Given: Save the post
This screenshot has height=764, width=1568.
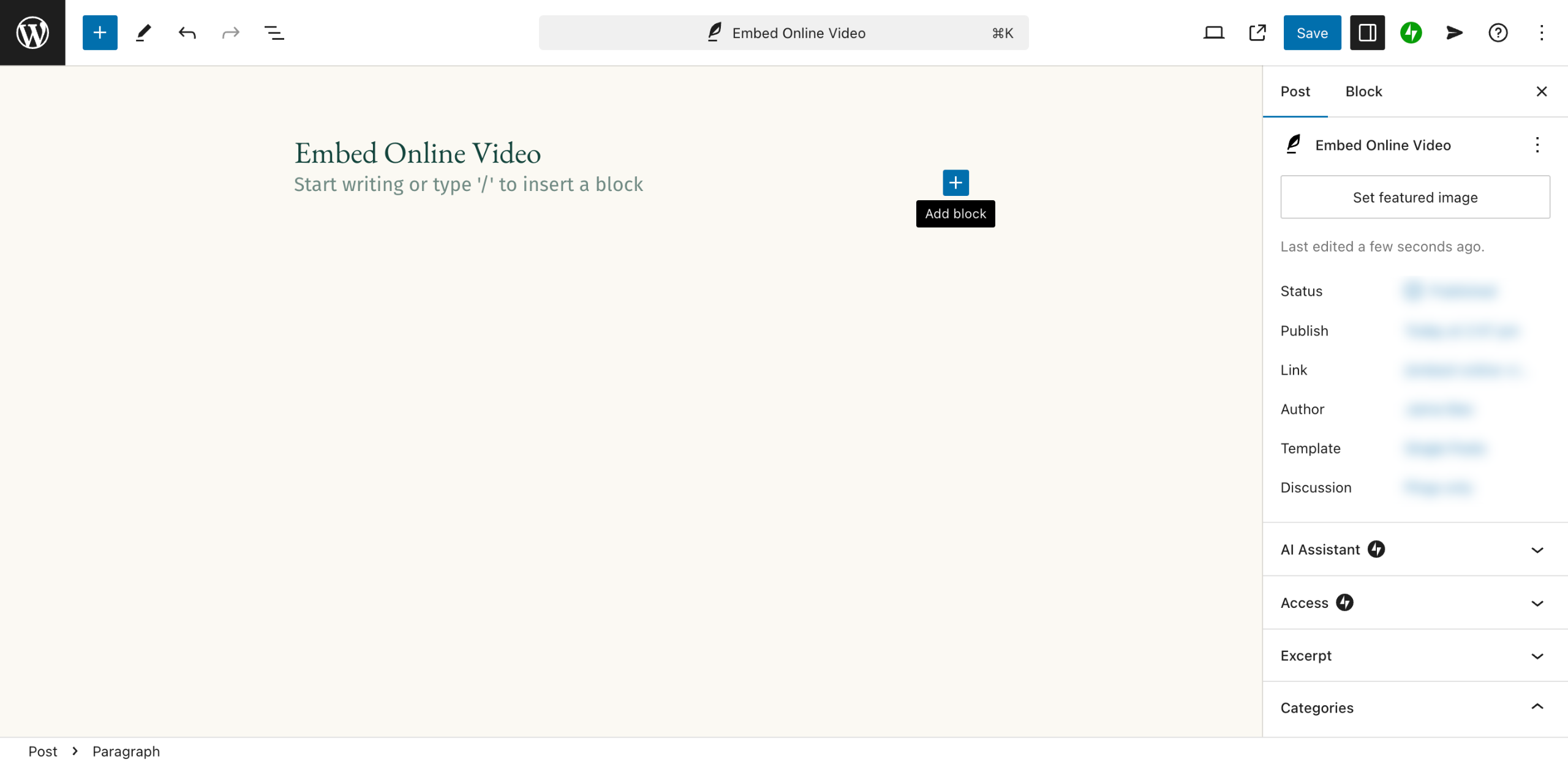Looking at the screenshot, I should pyautogui.click(x=1312, y=32).
